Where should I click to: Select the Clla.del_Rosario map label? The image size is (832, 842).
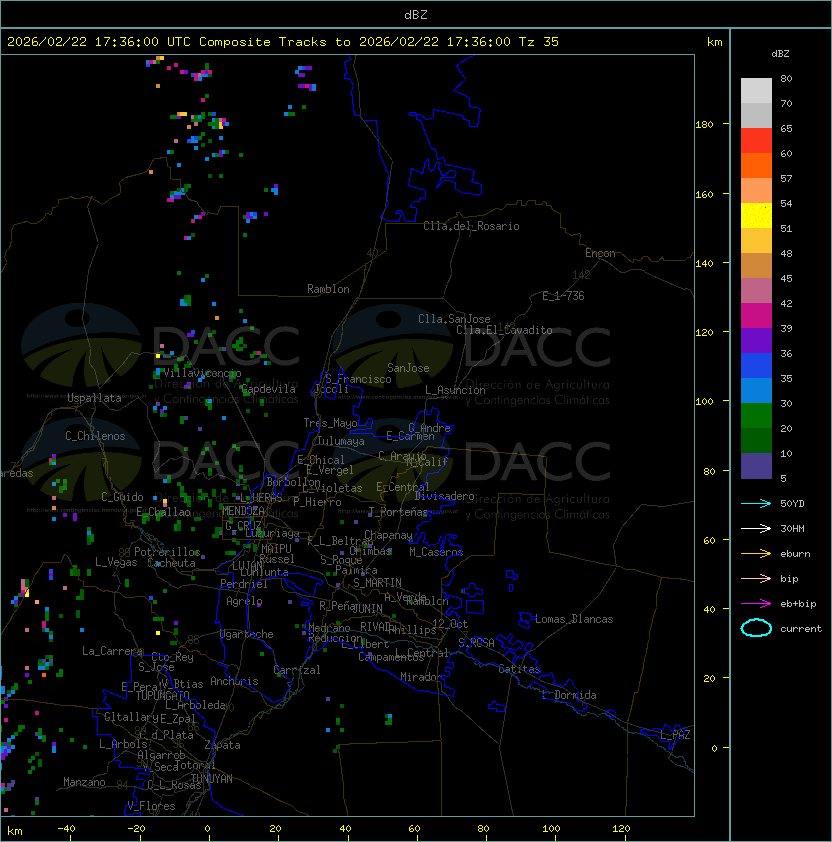[471, 226]
